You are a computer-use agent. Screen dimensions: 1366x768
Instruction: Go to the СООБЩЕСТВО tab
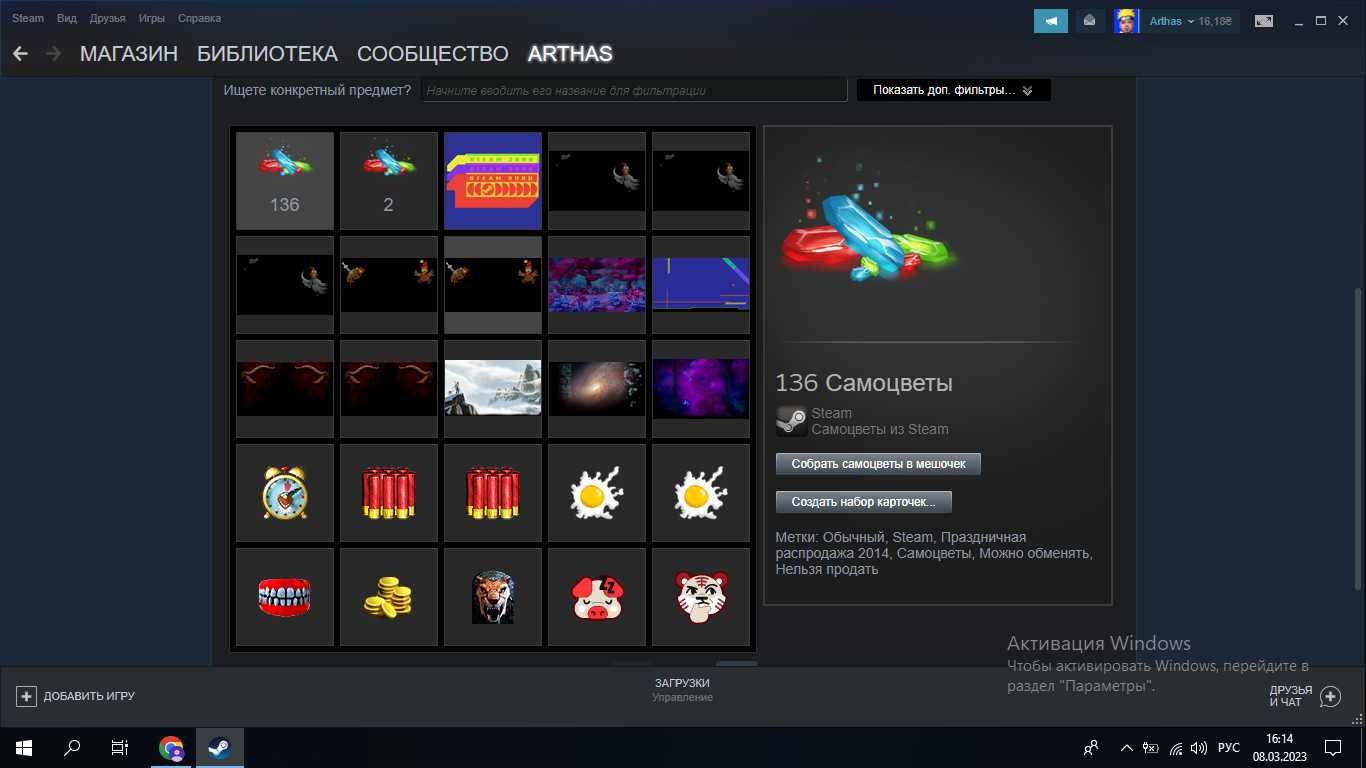[x=433, y=54]
